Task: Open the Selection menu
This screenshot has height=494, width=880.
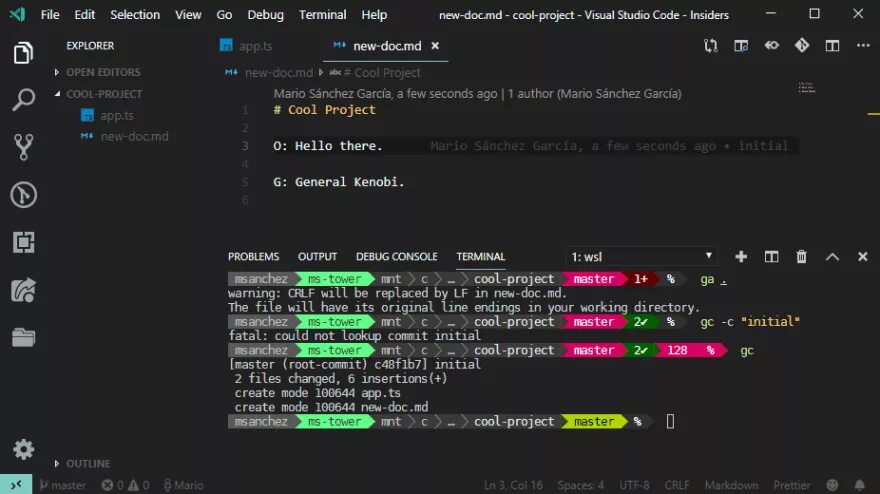Action: click(x=135, y=15)
